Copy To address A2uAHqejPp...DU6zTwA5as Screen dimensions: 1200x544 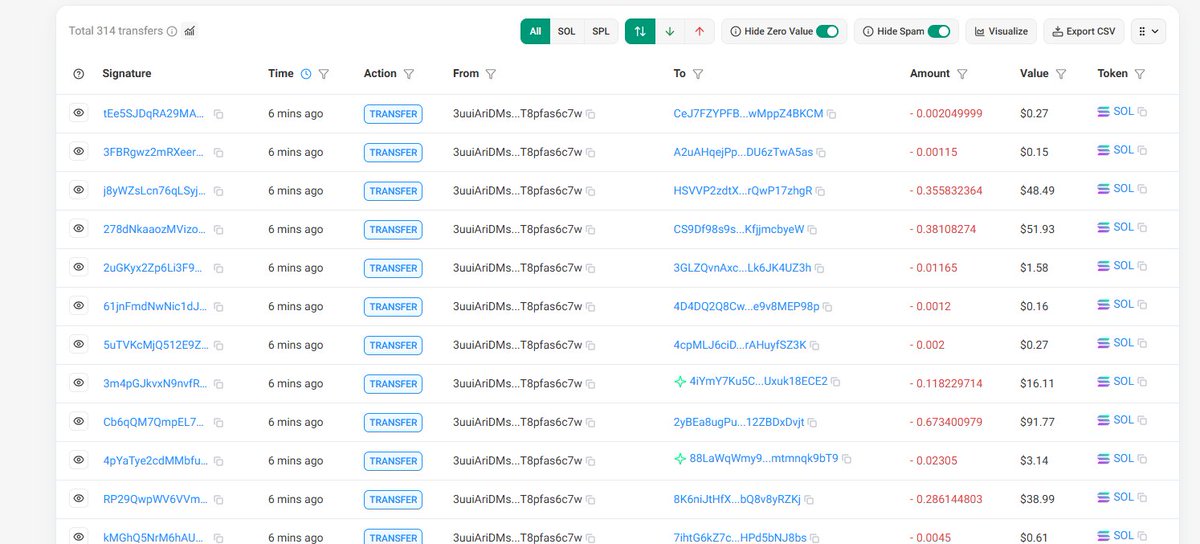click(x=822, y=153)
